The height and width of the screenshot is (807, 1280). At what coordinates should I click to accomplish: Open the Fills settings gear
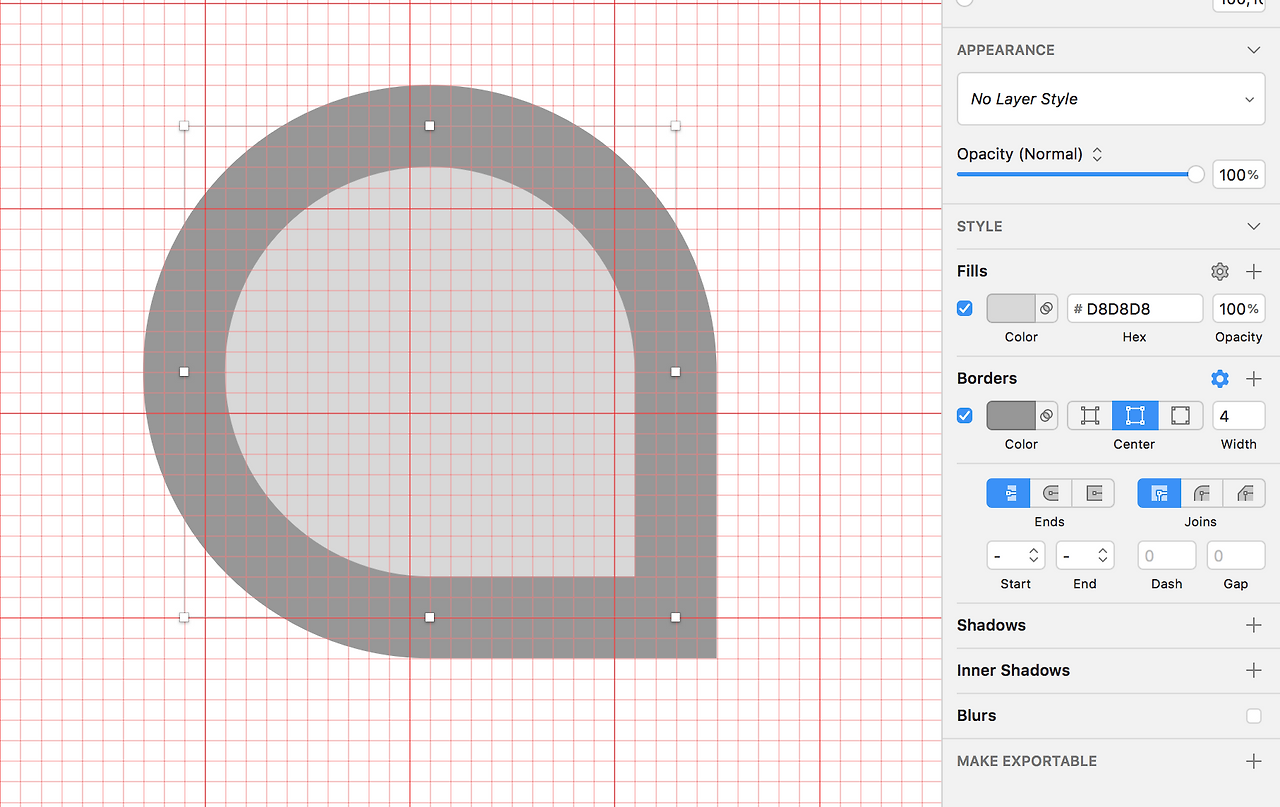tap(1219, 271)
